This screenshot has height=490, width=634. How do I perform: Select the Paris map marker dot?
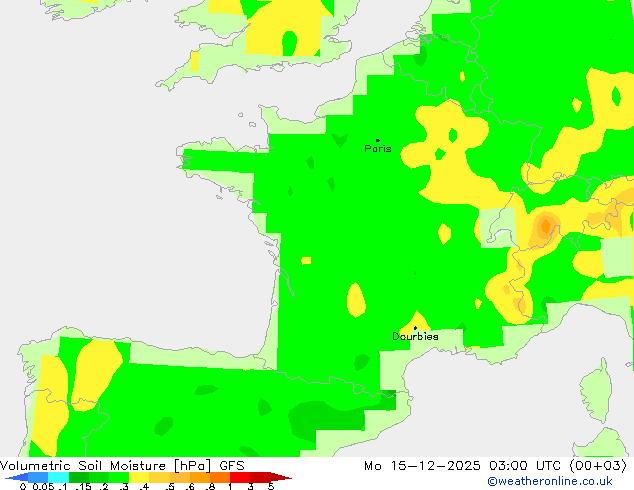coord(378,140)
